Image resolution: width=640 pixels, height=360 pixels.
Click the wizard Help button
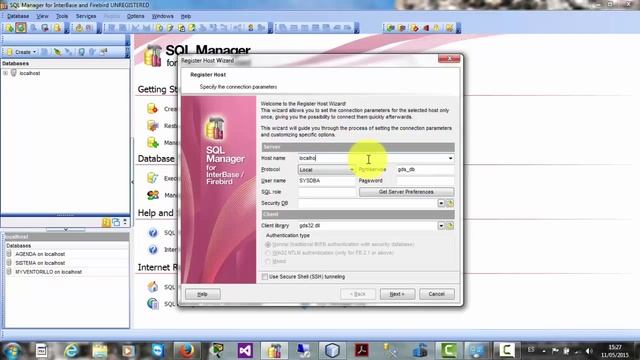pyautogui.click(x=202, y=294)
